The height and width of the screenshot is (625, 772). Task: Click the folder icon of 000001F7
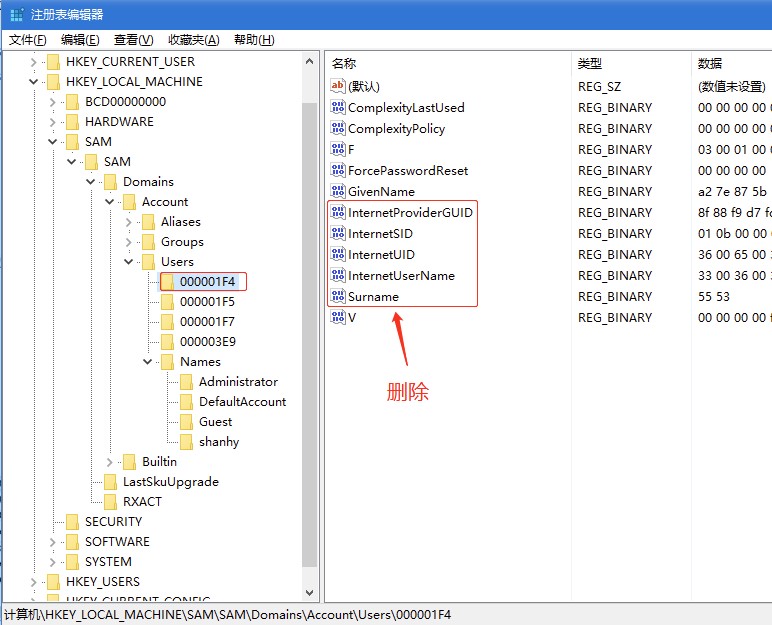167,322
